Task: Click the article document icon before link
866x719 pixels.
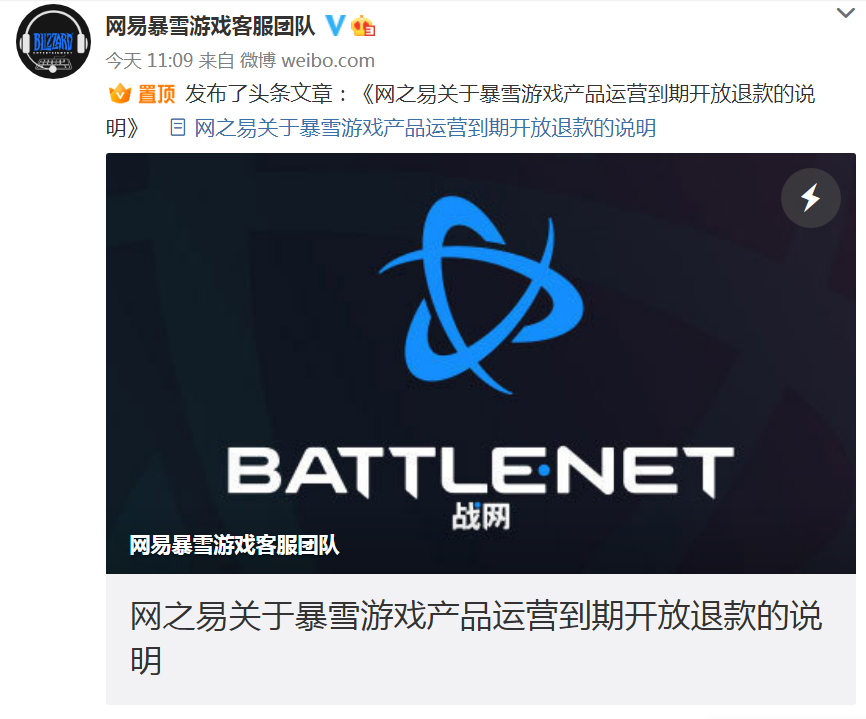Action: coord(177,128)
